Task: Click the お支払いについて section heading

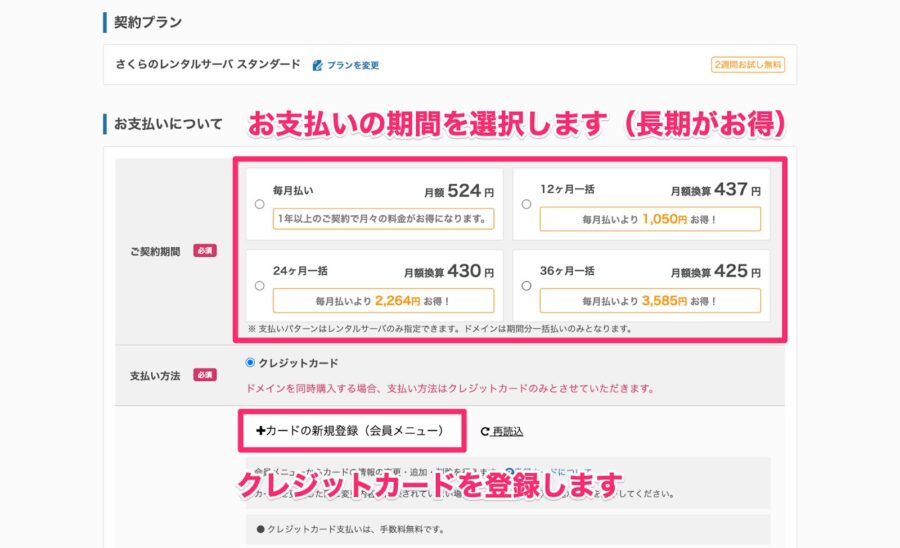Action: point(168,124)
